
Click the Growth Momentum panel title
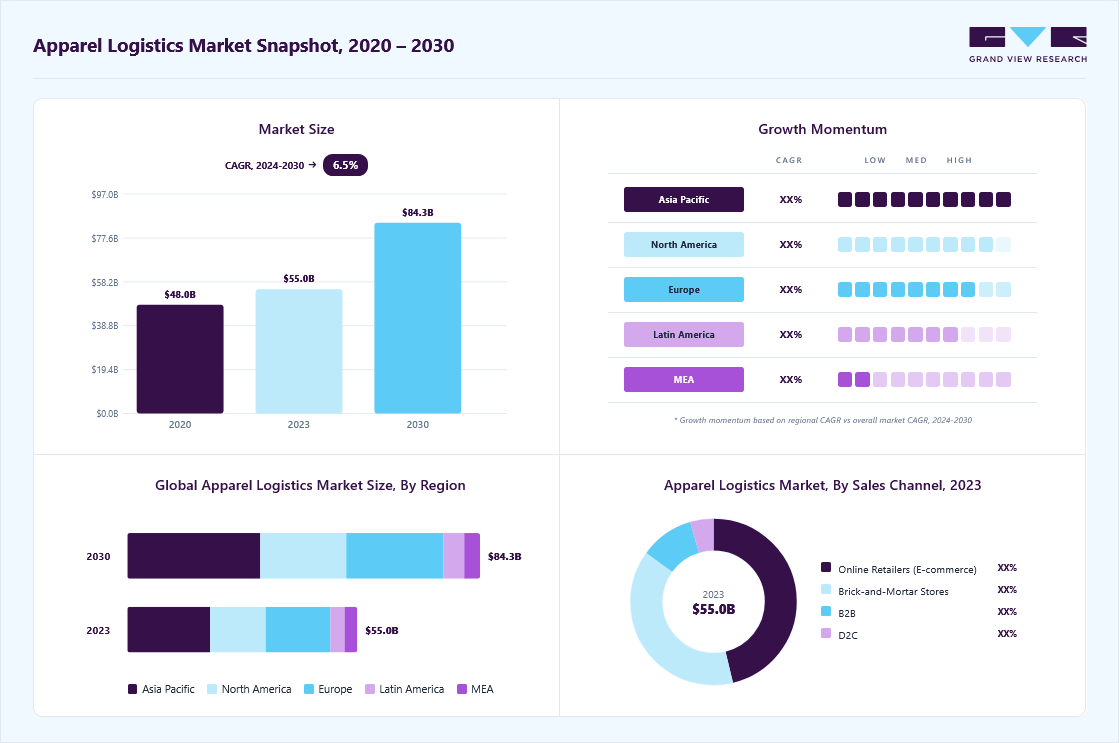coord(822,129)
